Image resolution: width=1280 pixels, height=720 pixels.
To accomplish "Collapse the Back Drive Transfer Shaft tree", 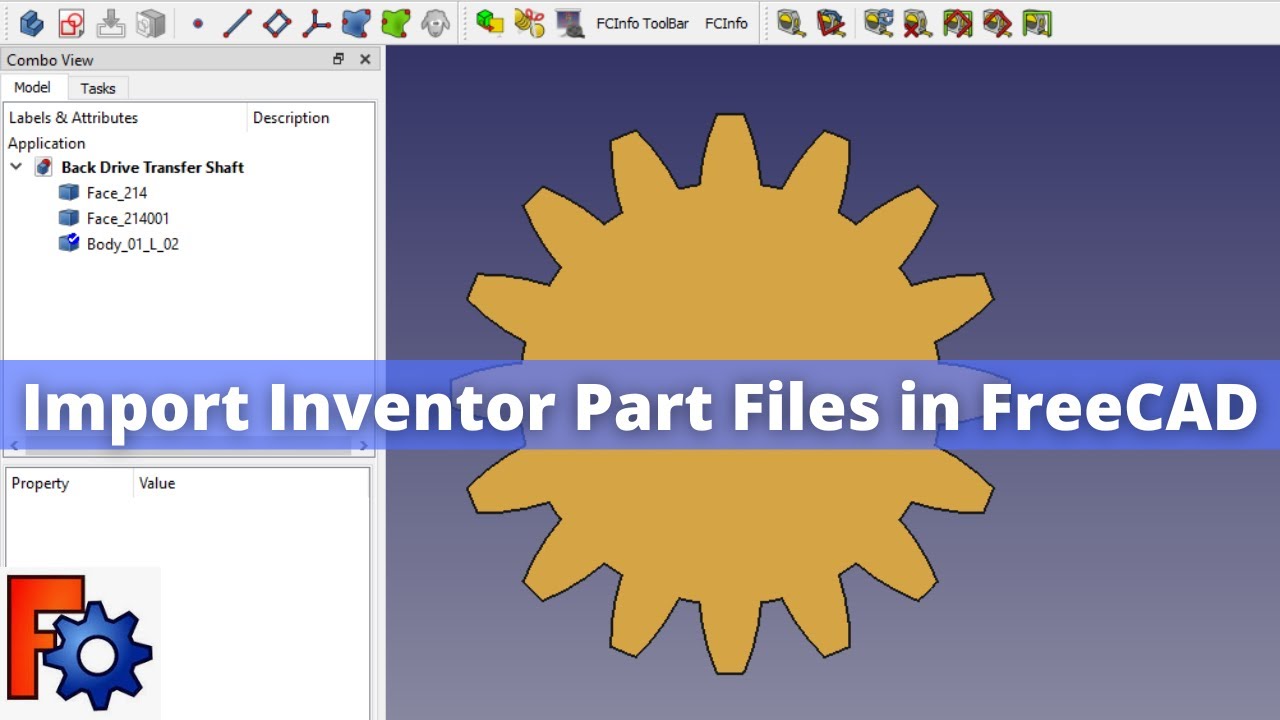I will click(x=16, y=167).
